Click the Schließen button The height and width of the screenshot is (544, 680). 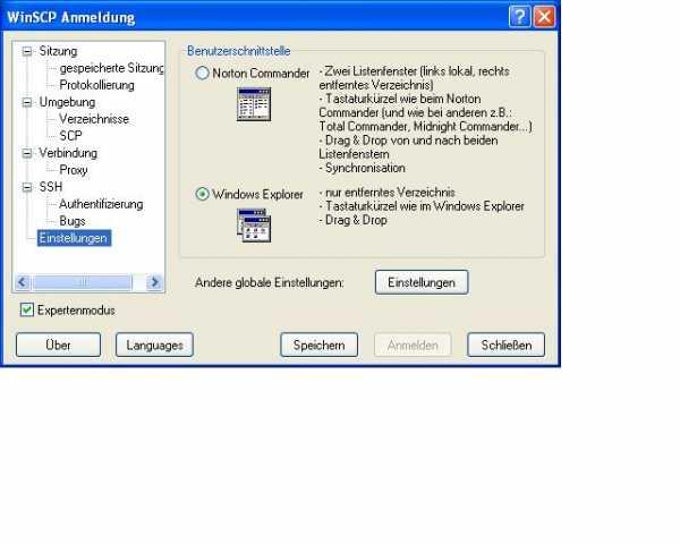point(506,345)
